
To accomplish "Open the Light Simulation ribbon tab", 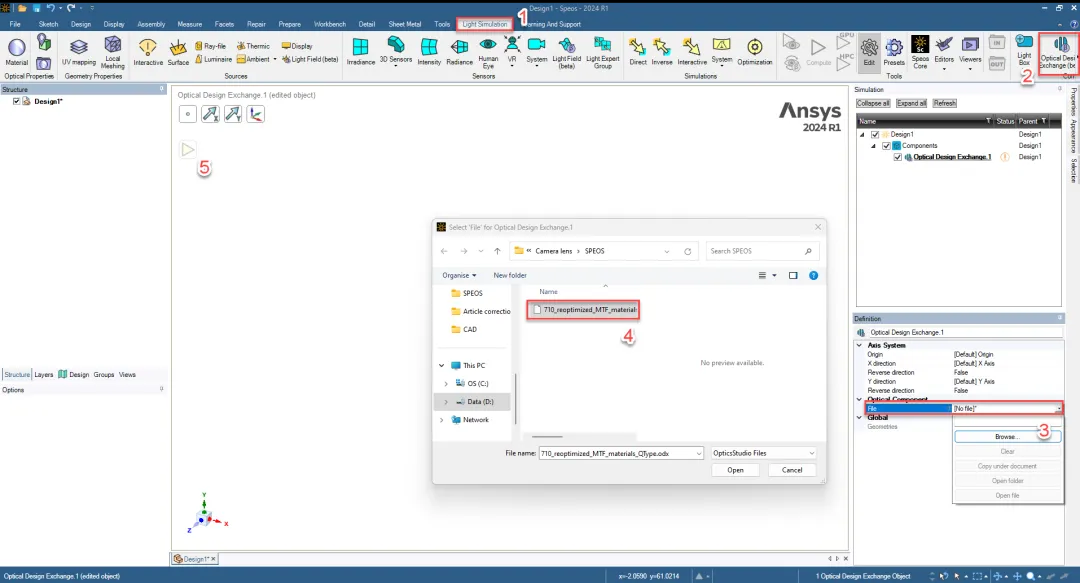I will tap(485, 24).
